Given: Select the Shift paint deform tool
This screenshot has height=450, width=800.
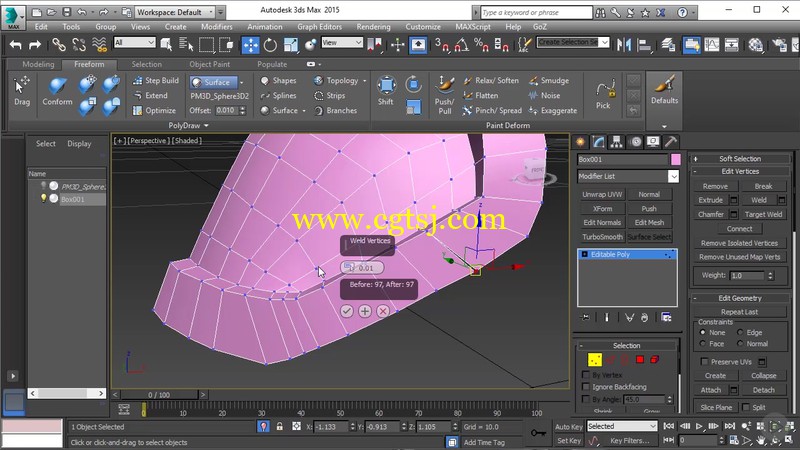Looking at the screenshot, I should pos(386,90).
